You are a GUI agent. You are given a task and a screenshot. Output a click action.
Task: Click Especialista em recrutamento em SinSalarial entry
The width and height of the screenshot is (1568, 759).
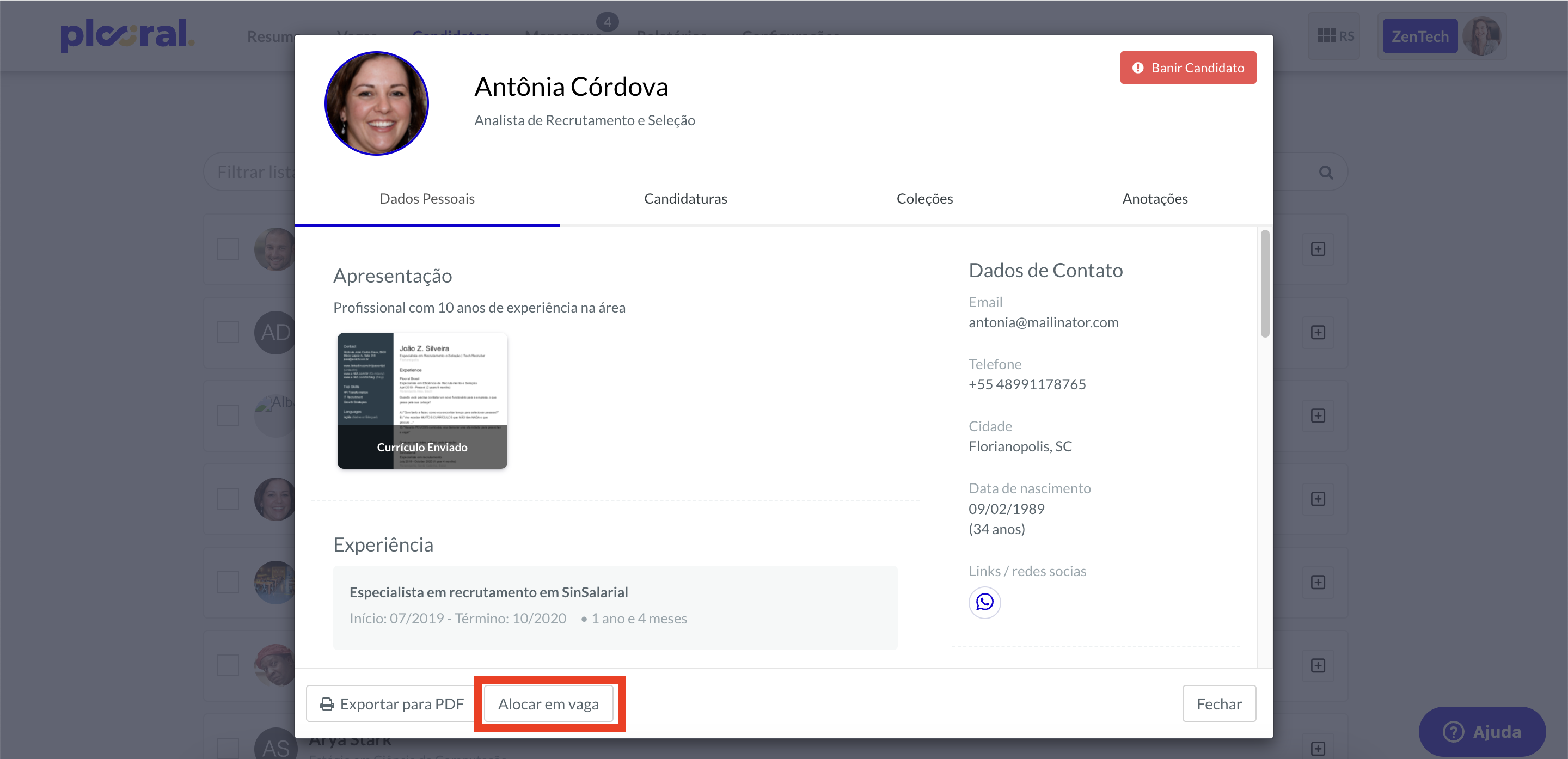615,608
